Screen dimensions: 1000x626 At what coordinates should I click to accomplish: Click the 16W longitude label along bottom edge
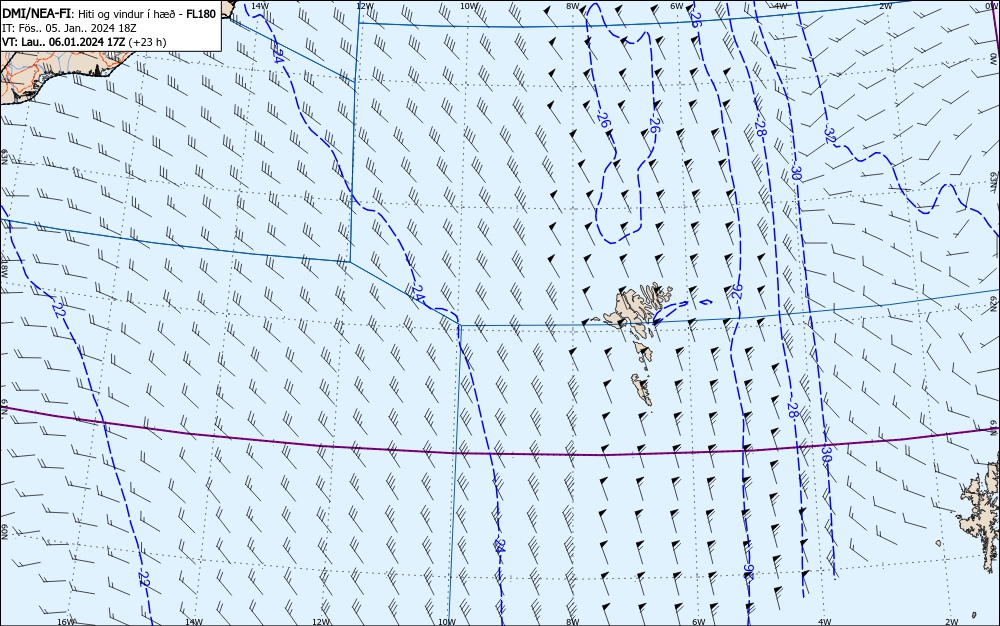66,622
